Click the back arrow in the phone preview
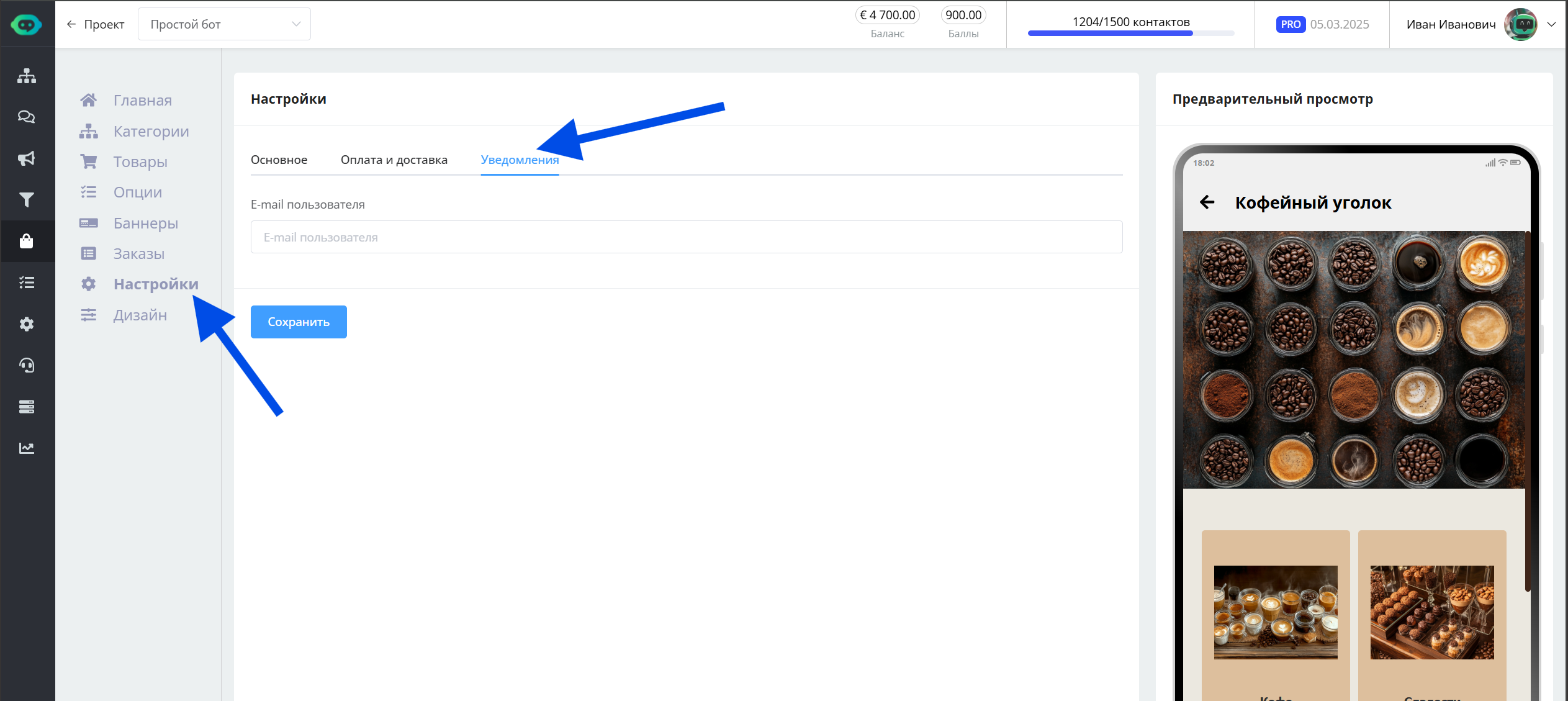1568x701 pixels. (1207, 202)
